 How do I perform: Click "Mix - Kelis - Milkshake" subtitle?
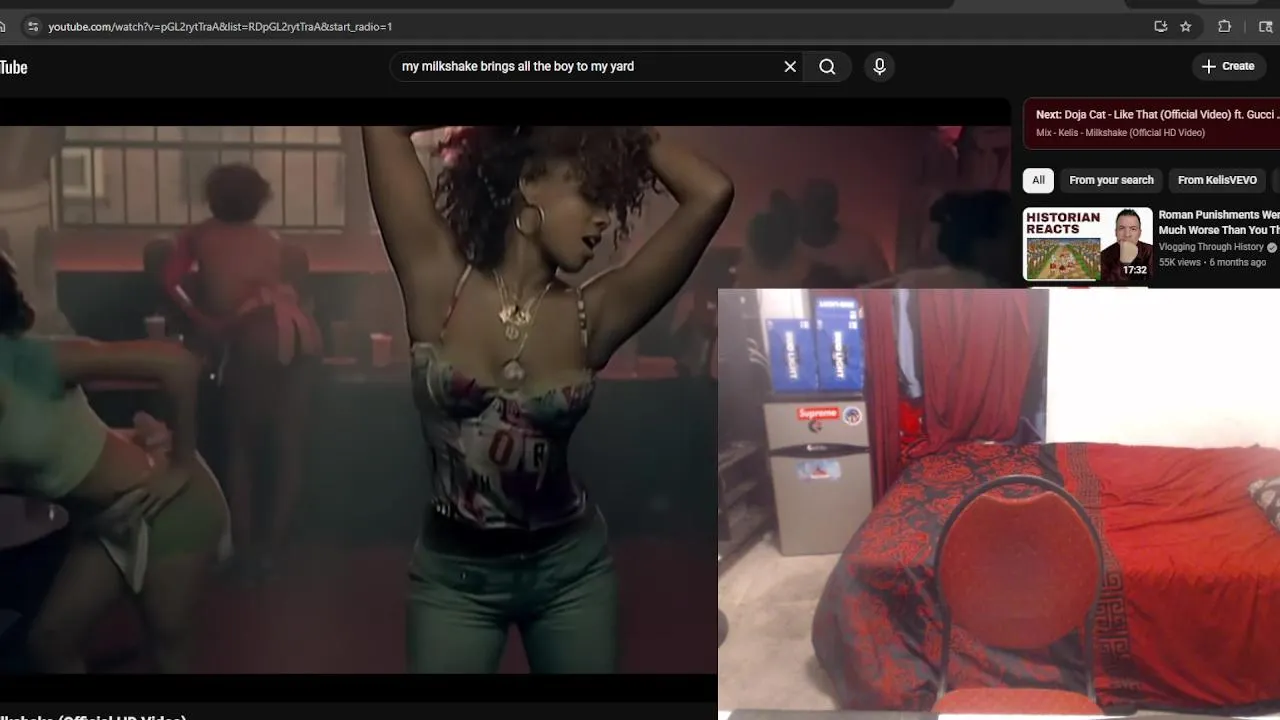pyautogui.click(x=1120, y=133)
